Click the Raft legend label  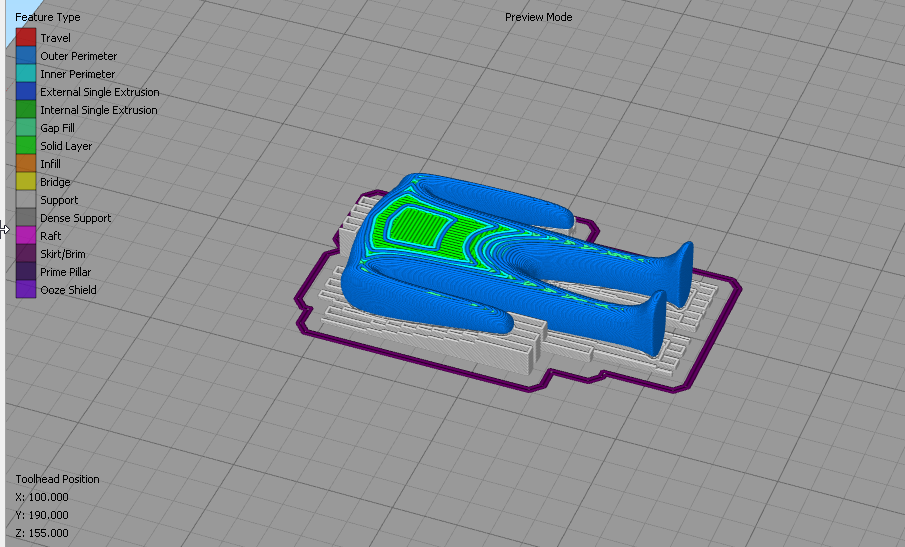tap(50, 236)
